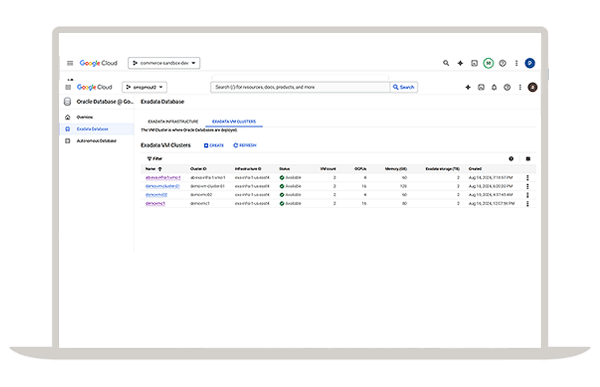Screen dimensions: 600x387
Task: Click green circled trial badge in back bar
Action: pos(488,63)
